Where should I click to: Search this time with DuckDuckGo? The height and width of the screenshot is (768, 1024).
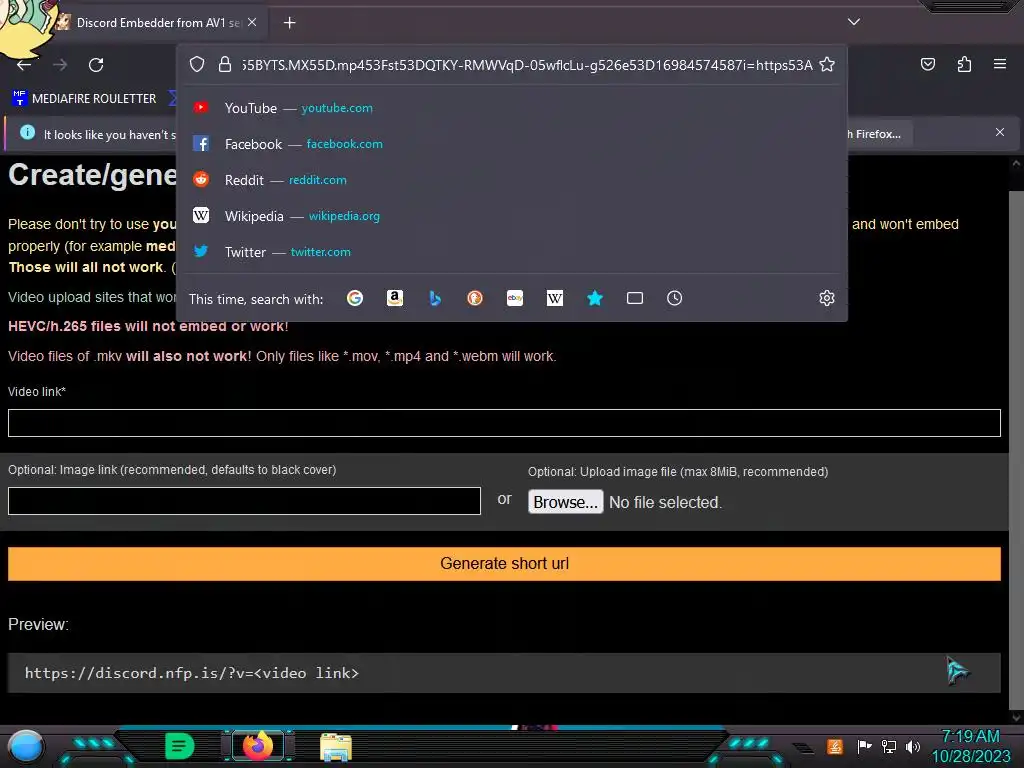pos(475,298)
